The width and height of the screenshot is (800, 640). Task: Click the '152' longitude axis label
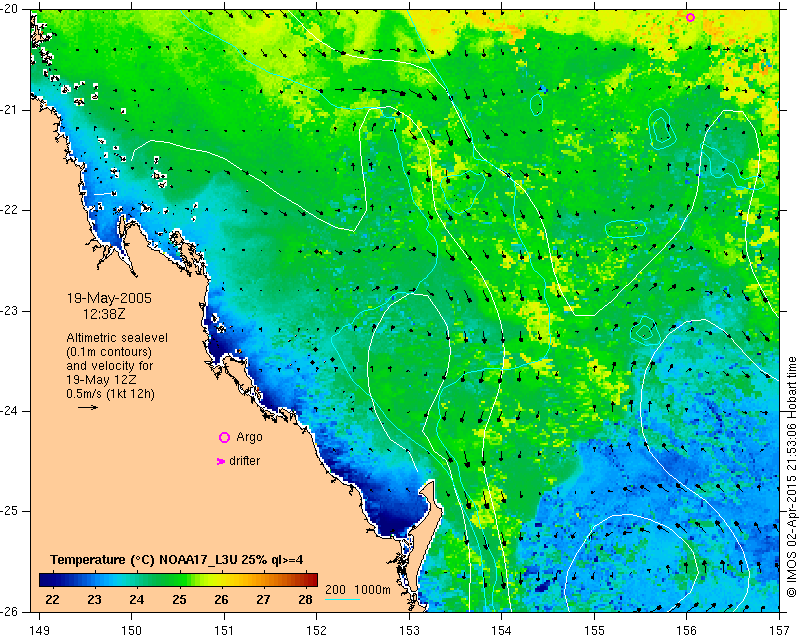[x=316, y=631]
